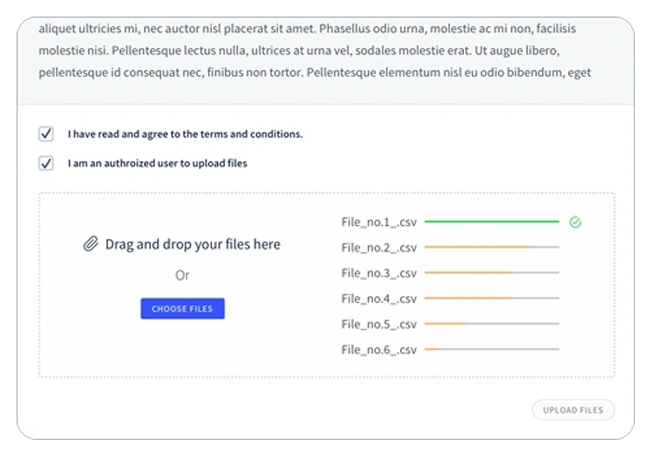Image resolution: width=650 pixels, height=455 pixels.
Task: Select the File_no.6_.csv file name
Action: (379, 350)
